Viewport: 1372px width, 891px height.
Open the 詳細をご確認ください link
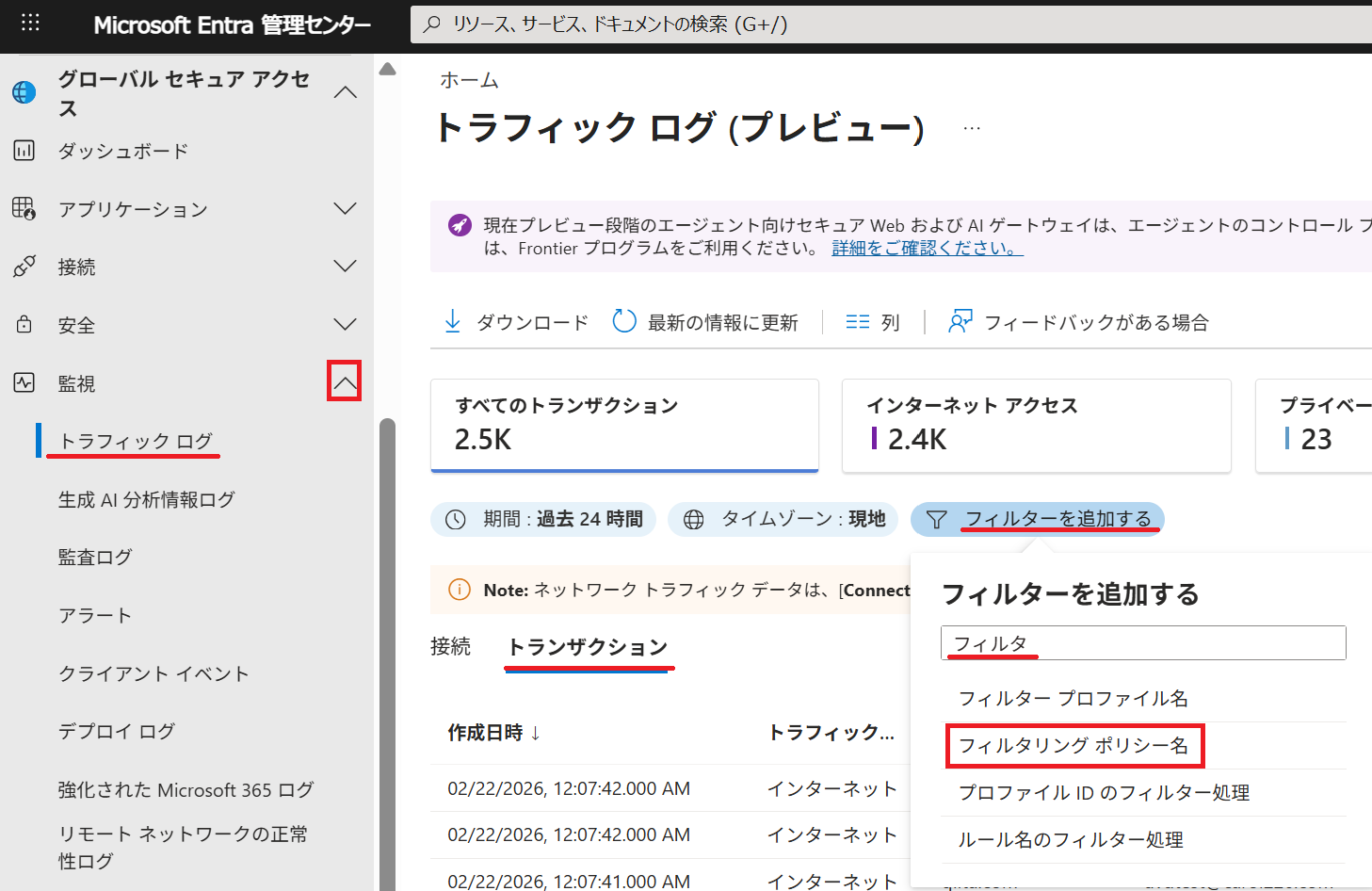(x=928, y=248)
